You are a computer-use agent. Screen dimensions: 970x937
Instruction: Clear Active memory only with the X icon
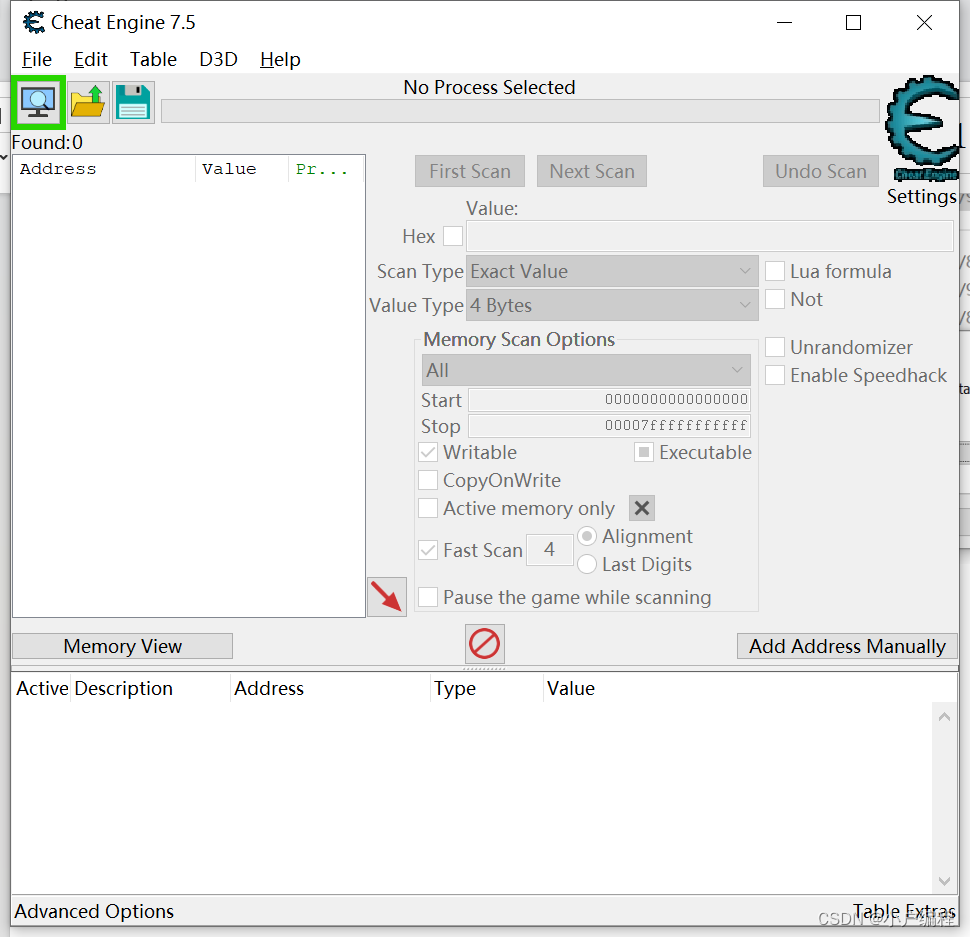coord(641,508)
